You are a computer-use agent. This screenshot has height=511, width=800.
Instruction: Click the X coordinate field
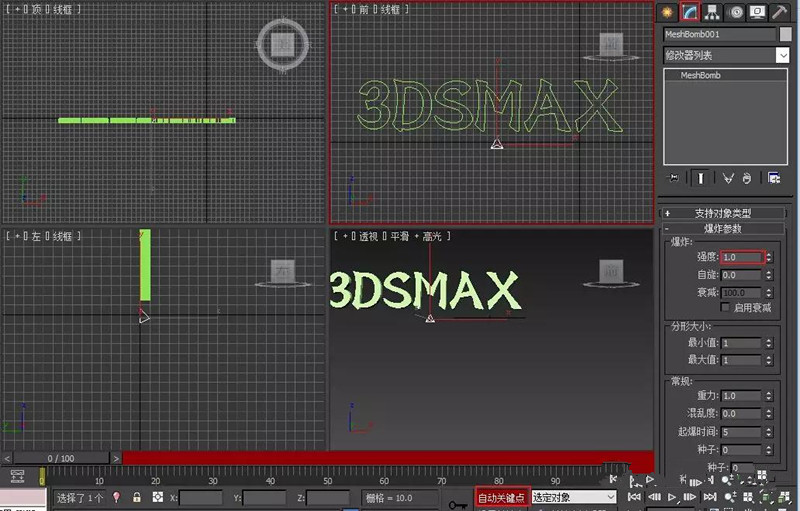point(201,498)
